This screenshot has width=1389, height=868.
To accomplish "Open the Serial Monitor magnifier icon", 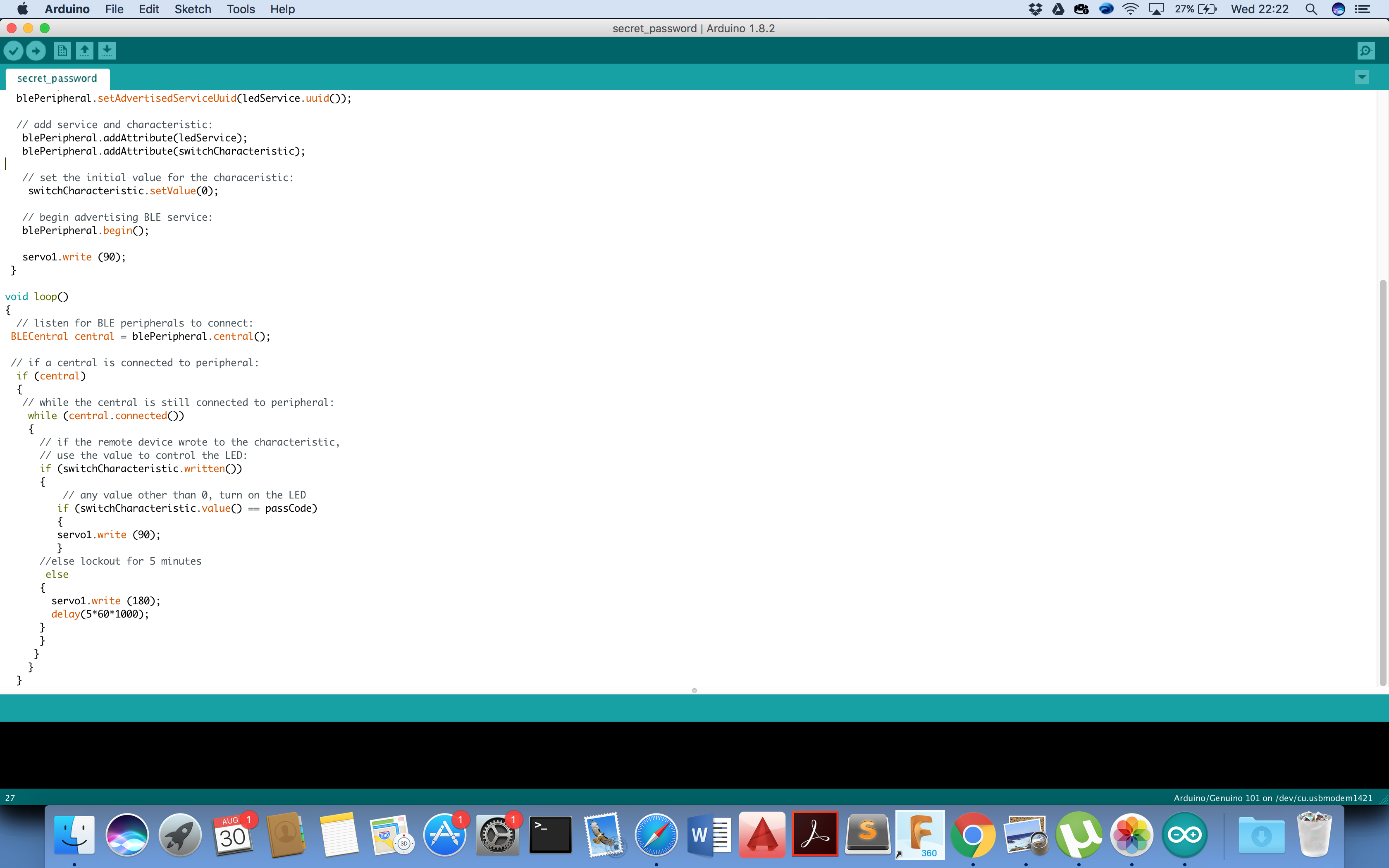I will click(1366, 51).
